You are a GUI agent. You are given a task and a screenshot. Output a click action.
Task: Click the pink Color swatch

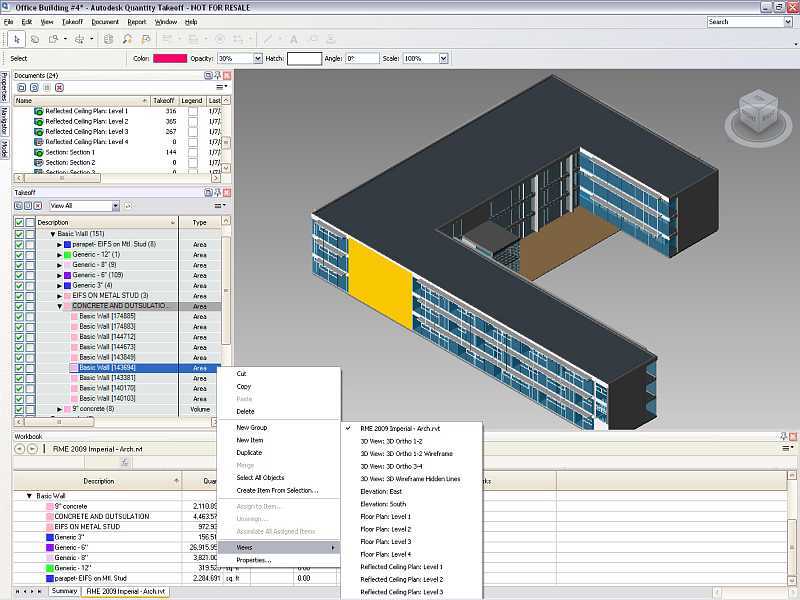pyautogui.click(x=169, y=59)
